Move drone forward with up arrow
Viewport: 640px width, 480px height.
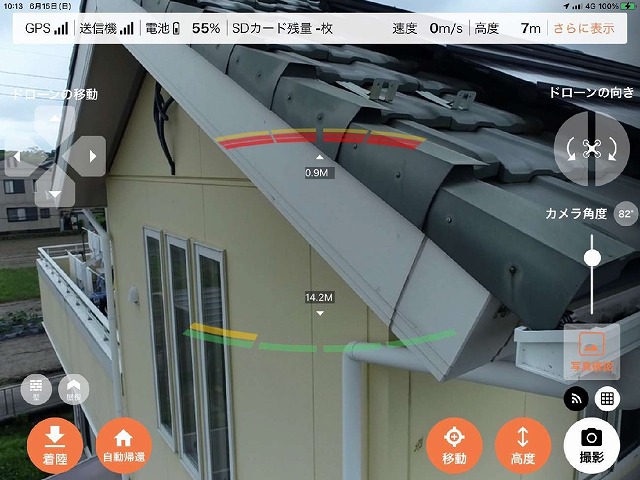54,122
